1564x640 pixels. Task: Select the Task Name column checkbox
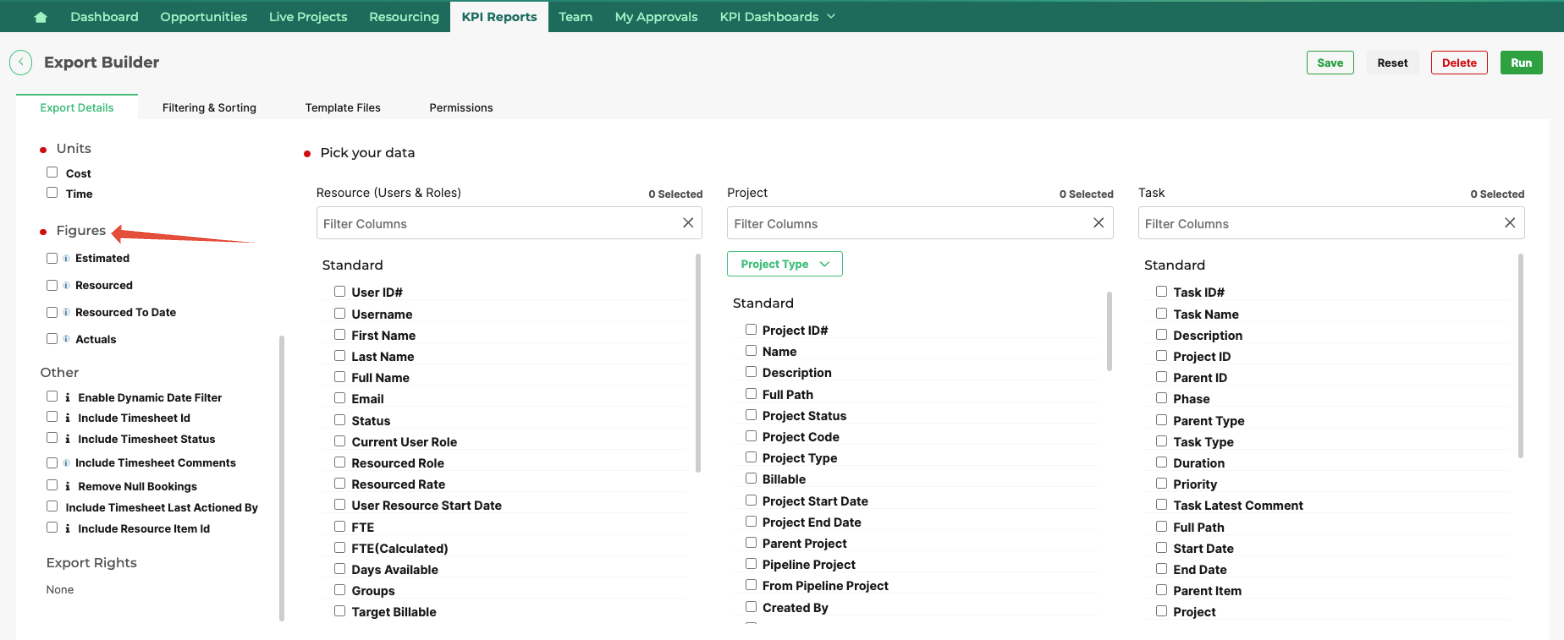(x=1162, y=313)
